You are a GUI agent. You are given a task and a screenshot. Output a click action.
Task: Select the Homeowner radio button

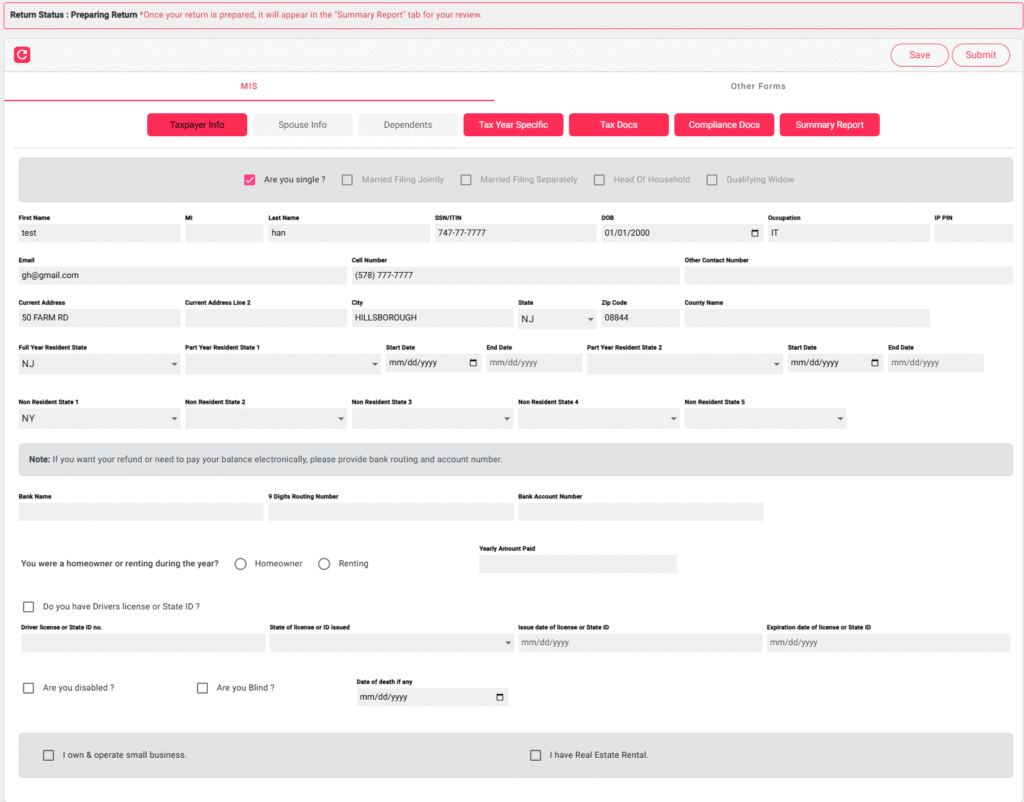coord(241,564)
